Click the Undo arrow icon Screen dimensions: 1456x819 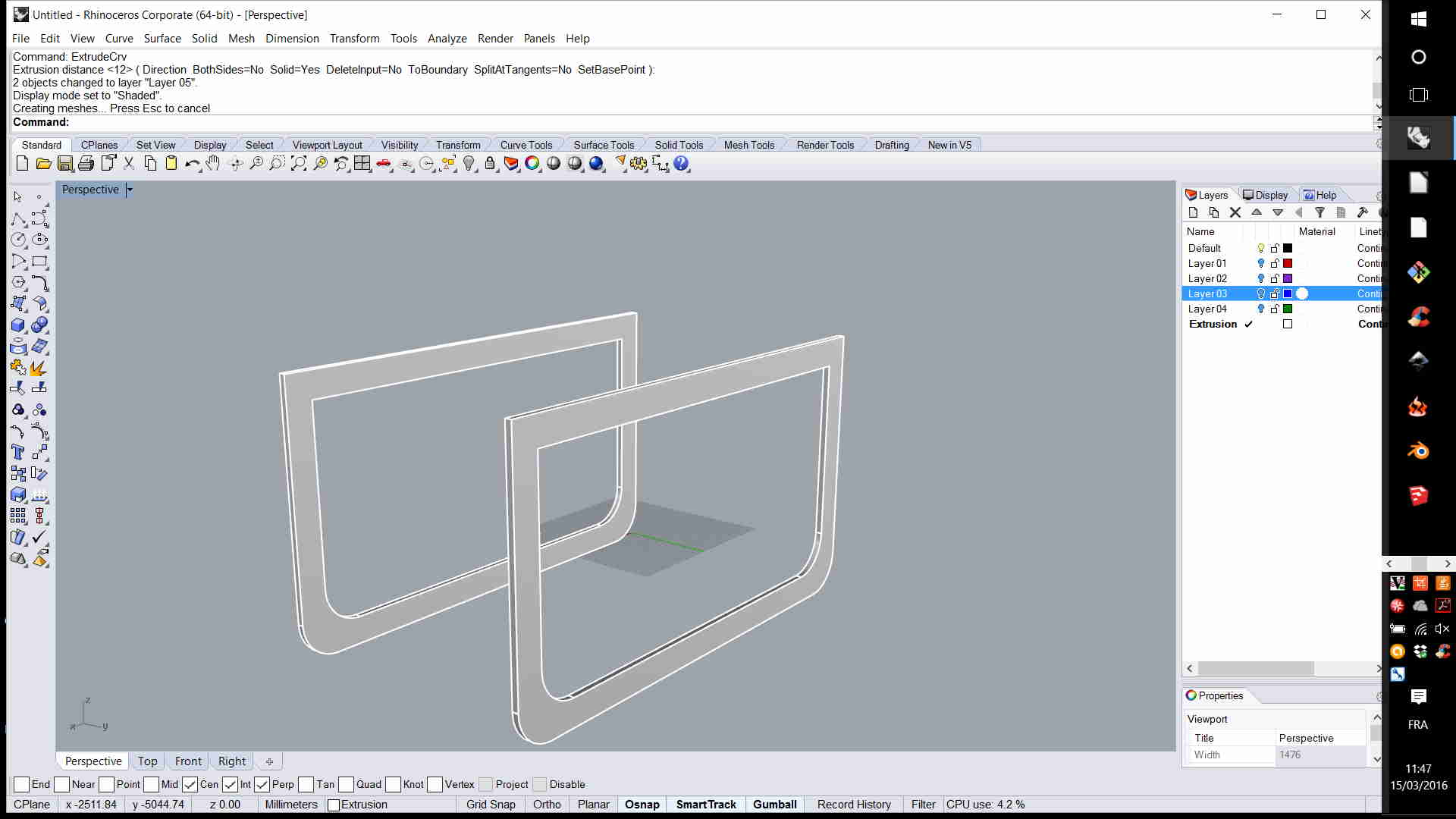(191, 164)
